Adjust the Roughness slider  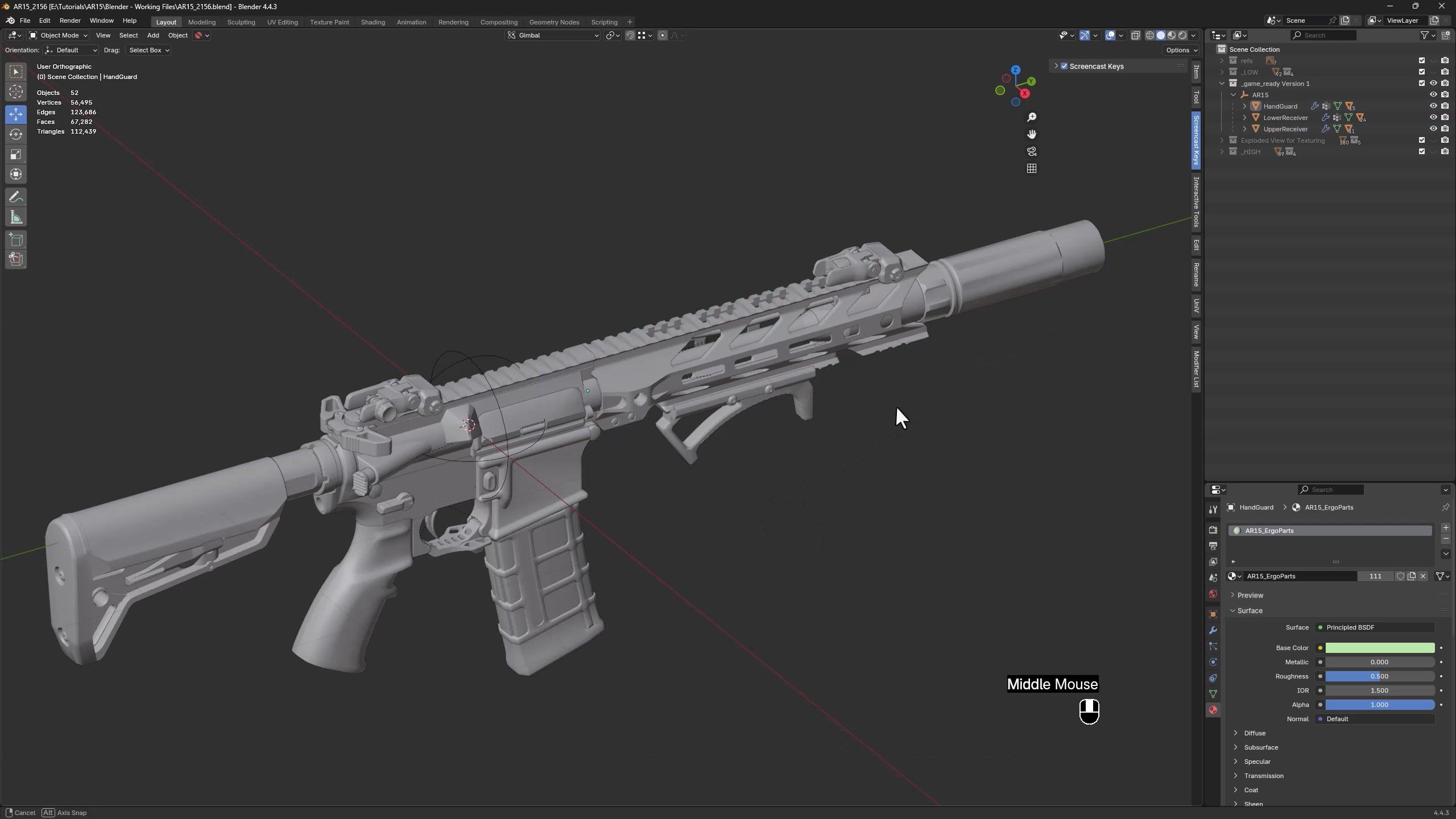pyautogui.click(x=1380, y=676)
